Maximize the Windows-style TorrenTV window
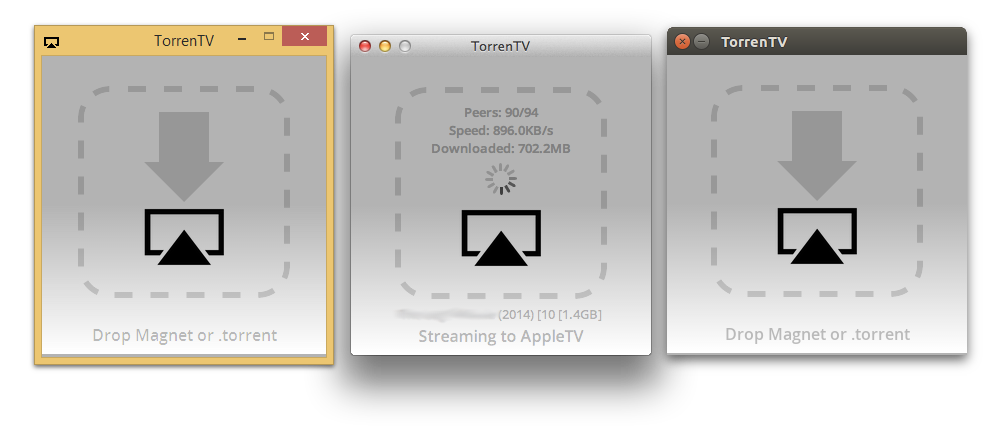Viewport: 1003px width, 434px height. point(269,36)
